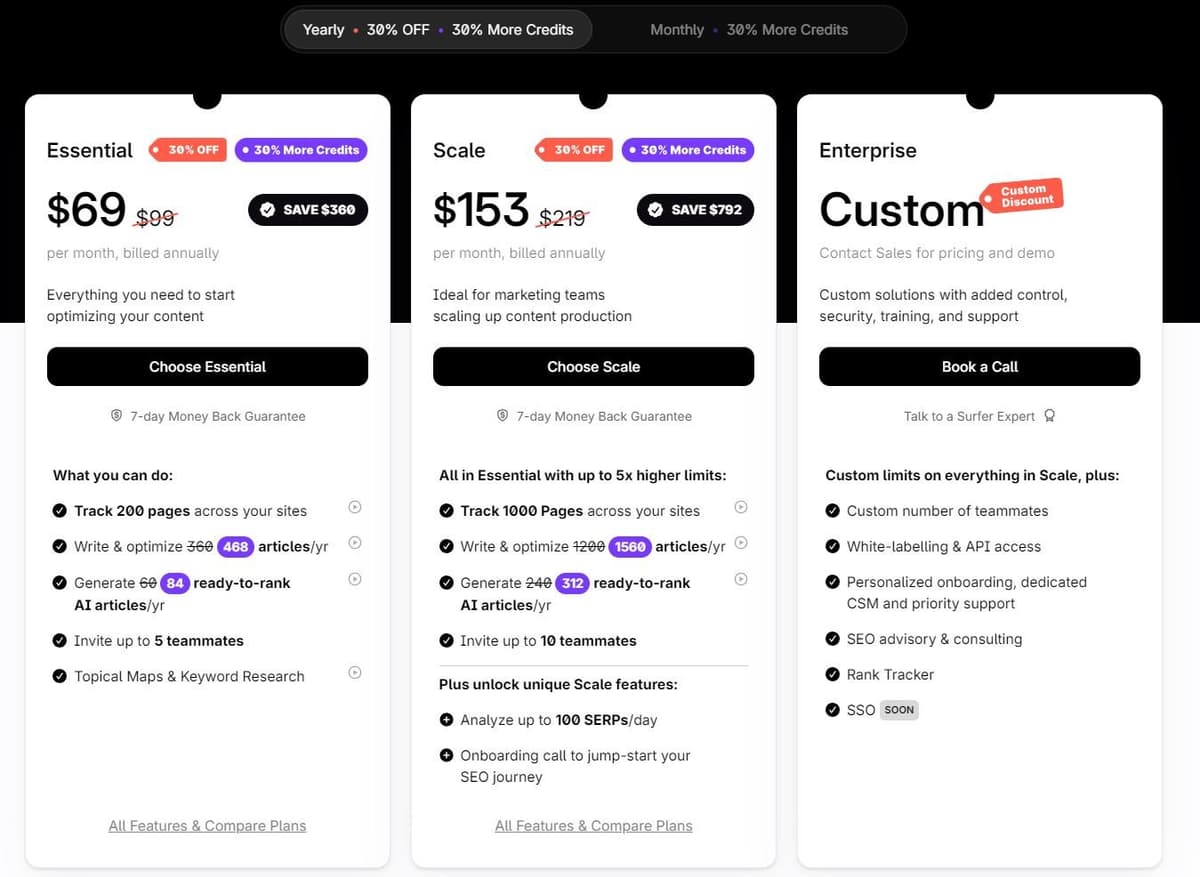Click the award icon next to Talk to a Surfer Expert
The image size is (1200, 877).
click(x=1049, y=416)
